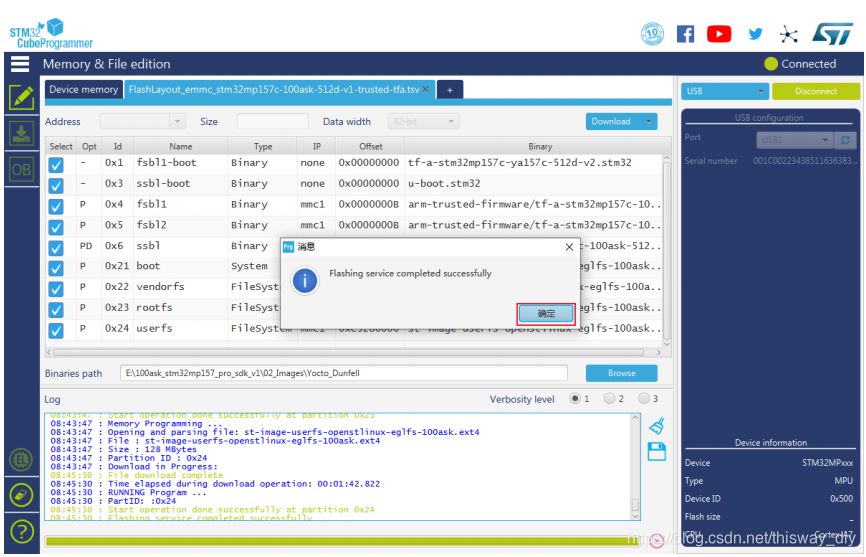This screenshot has width=866, height=557.
Task: Click Browse for binaries path
Action: 621,373
